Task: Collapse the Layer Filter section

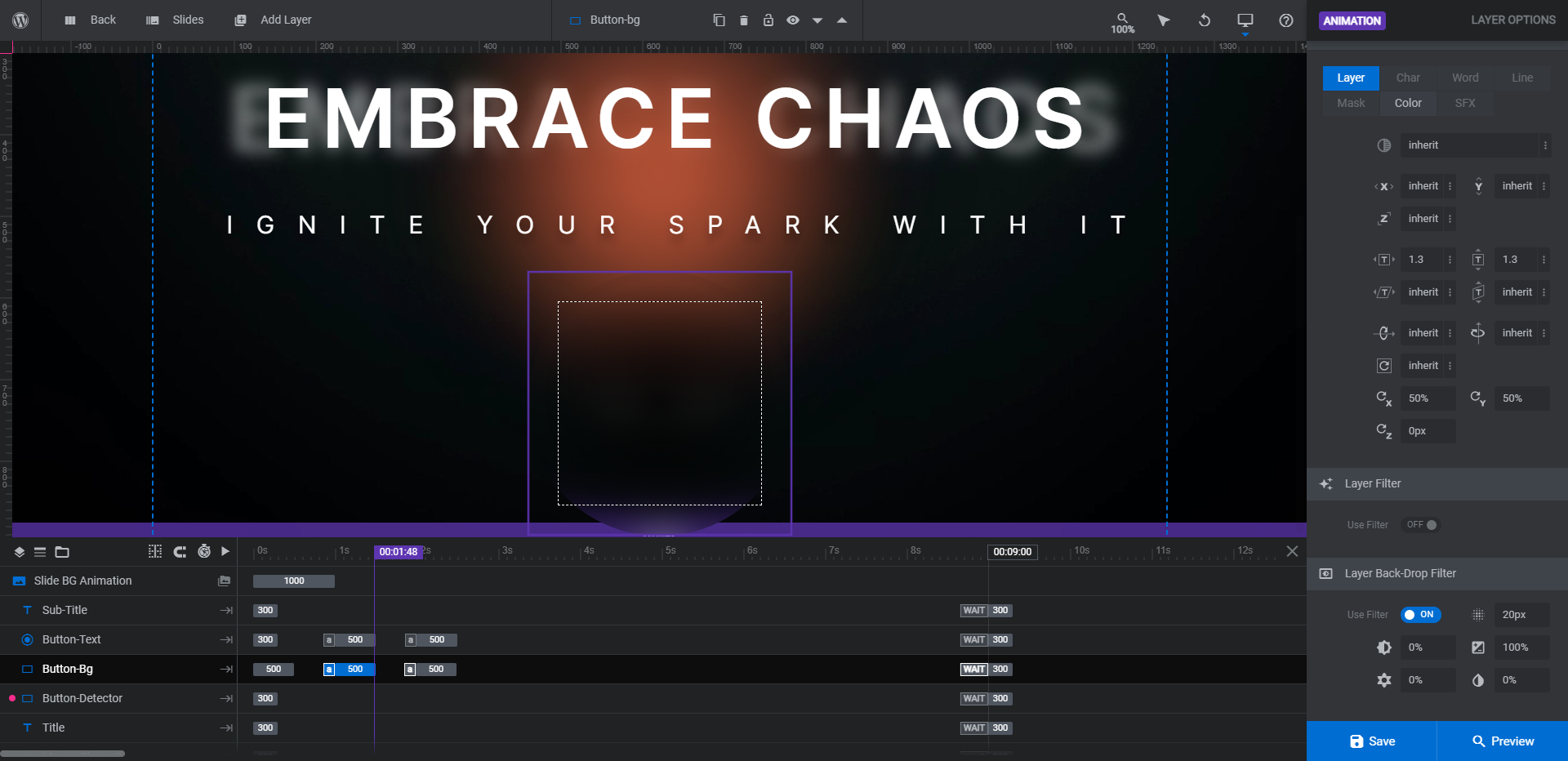Action: pos(1437,483)
